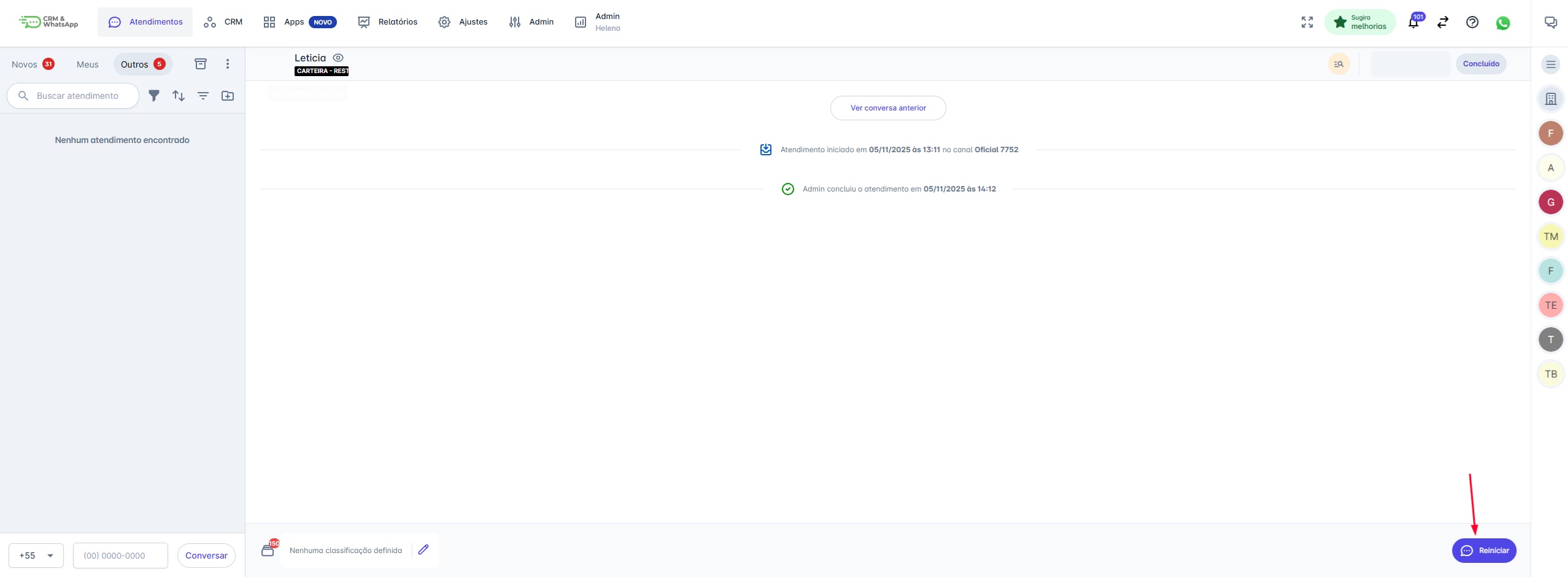
Task: Toggle the right sidebar hamburger menu
Action: (x=1551, y=64)
